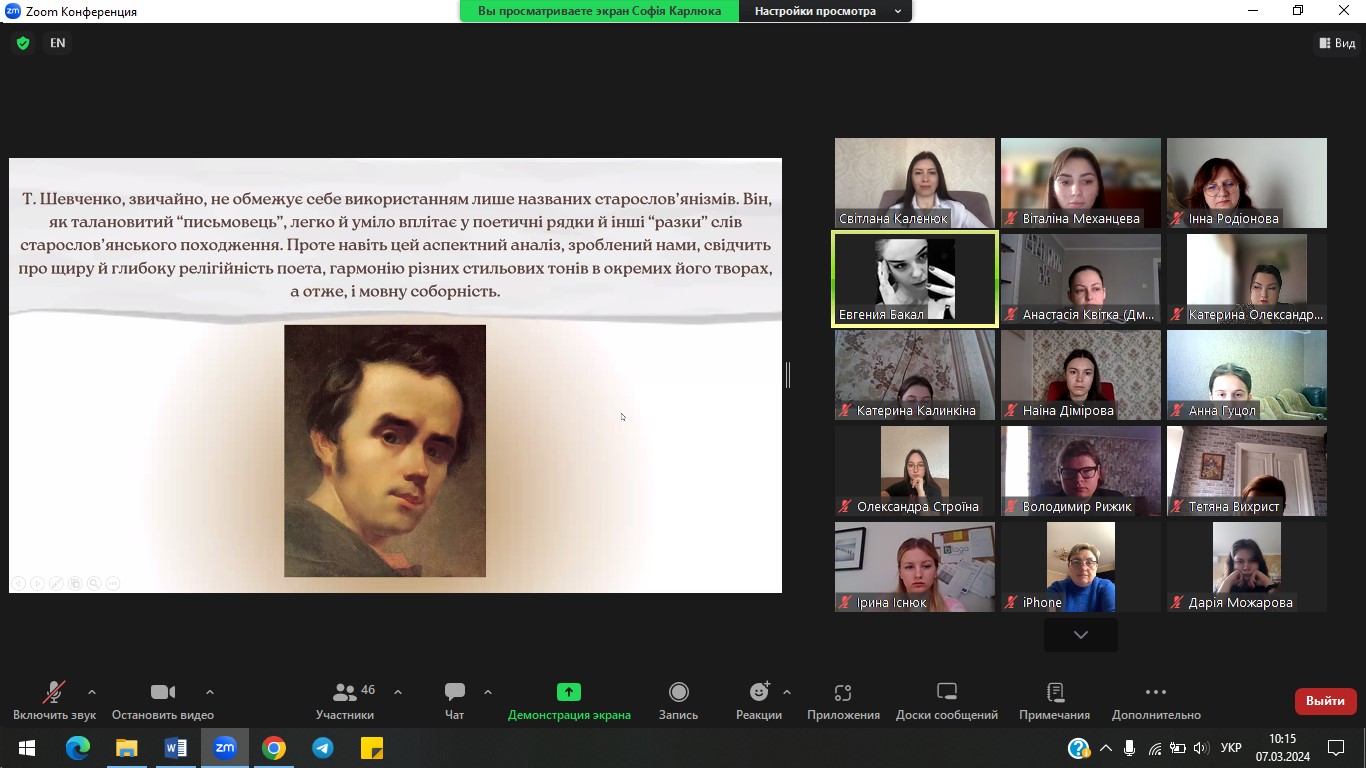The width and height of the screenshot is (1366, 768).
Task: Show more participants with down chevron
Action: [x=1080, y=635]
